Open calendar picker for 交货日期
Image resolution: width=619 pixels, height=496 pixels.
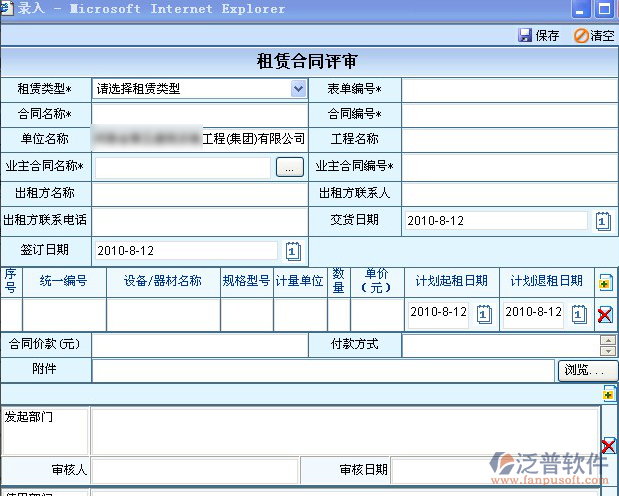[x=603, y=221]
